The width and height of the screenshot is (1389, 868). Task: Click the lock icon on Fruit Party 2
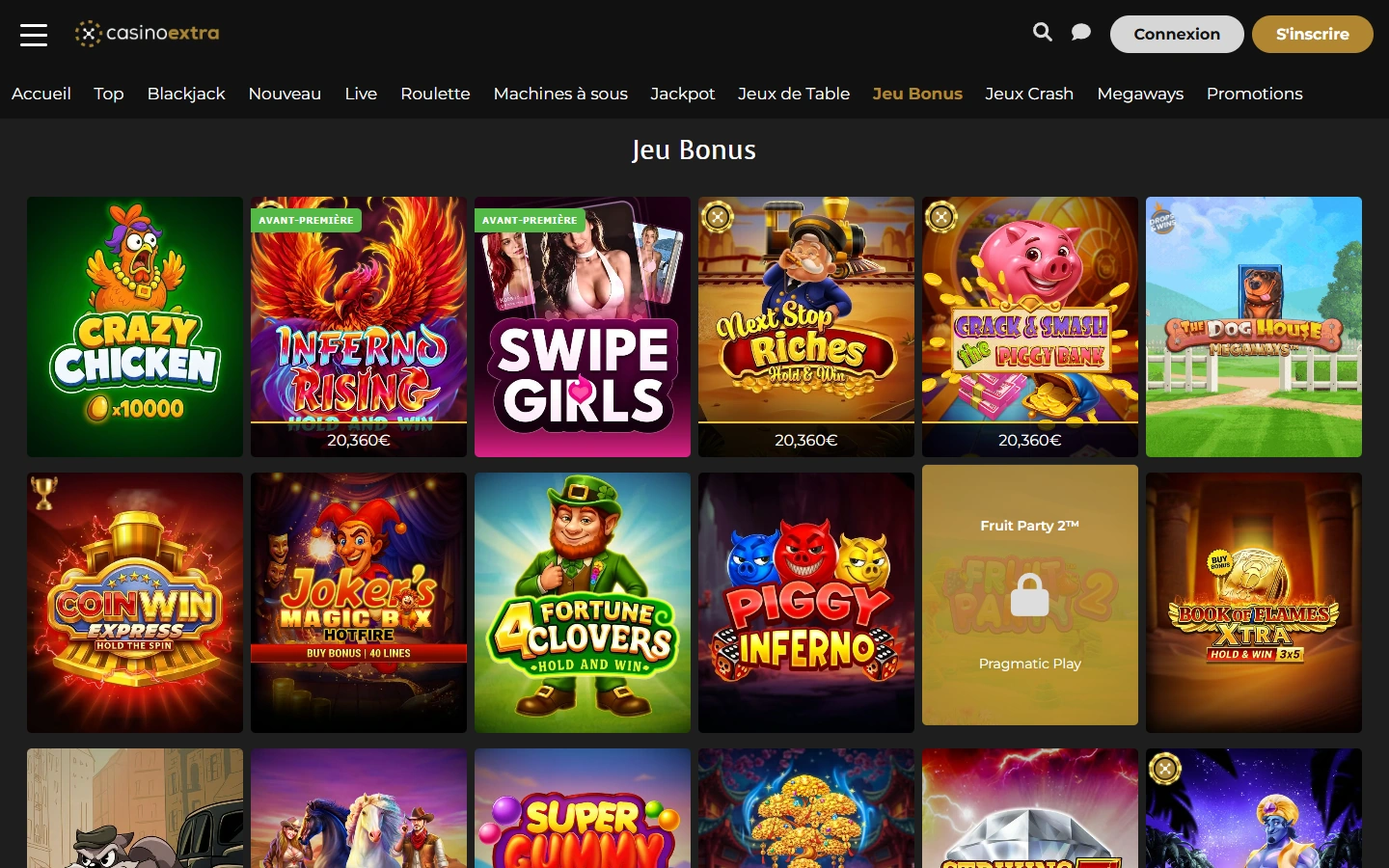[x=1029, y=595]
